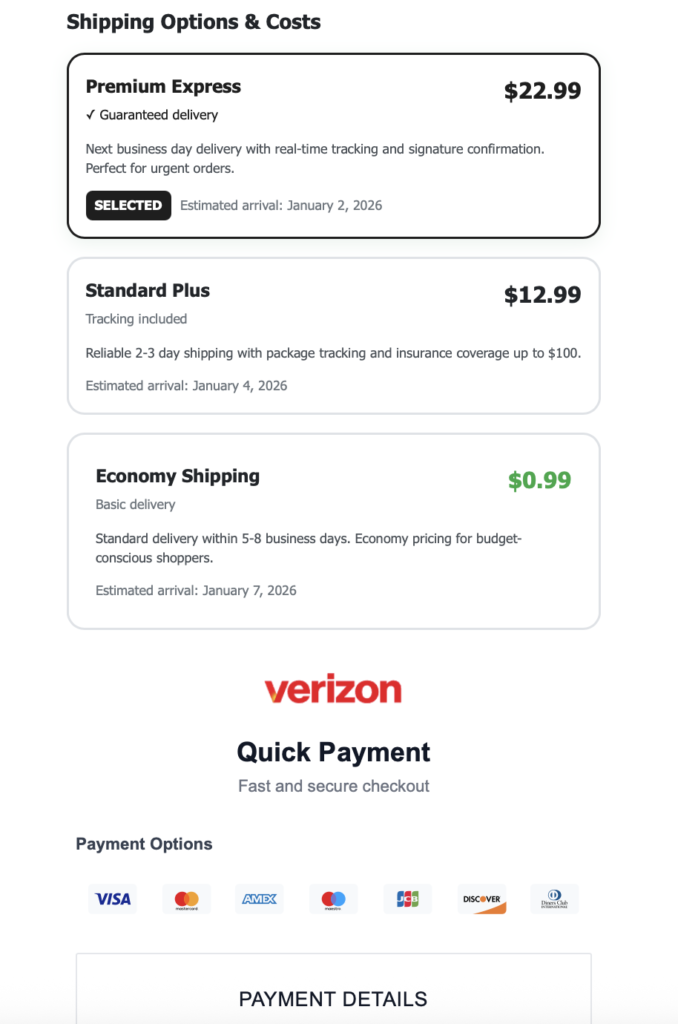Click the Payment Options label
This screenshot has width=678, height=1024.
[x=144, y=844]
